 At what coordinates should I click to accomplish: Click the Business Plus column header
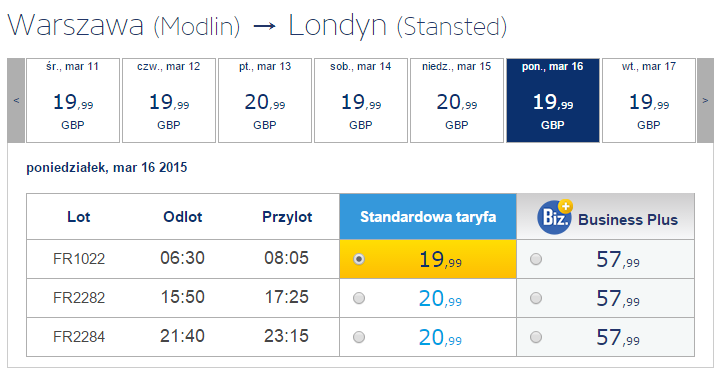click(605, 216)
